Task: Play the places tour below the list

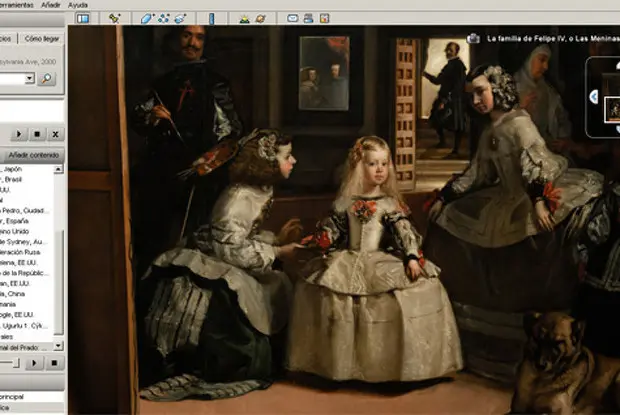Action: [34, 363]
